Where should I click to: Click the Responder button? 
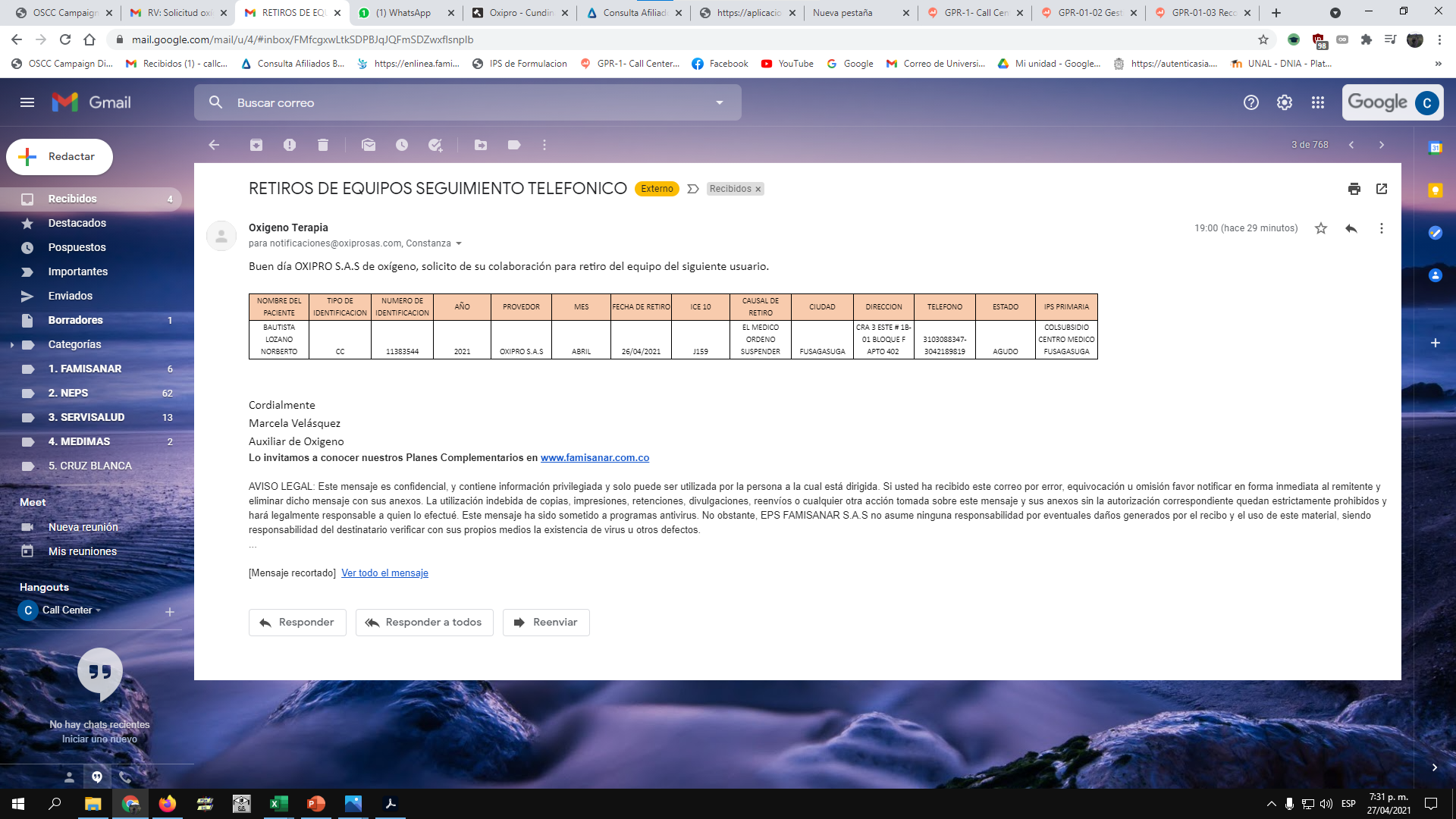297,623
